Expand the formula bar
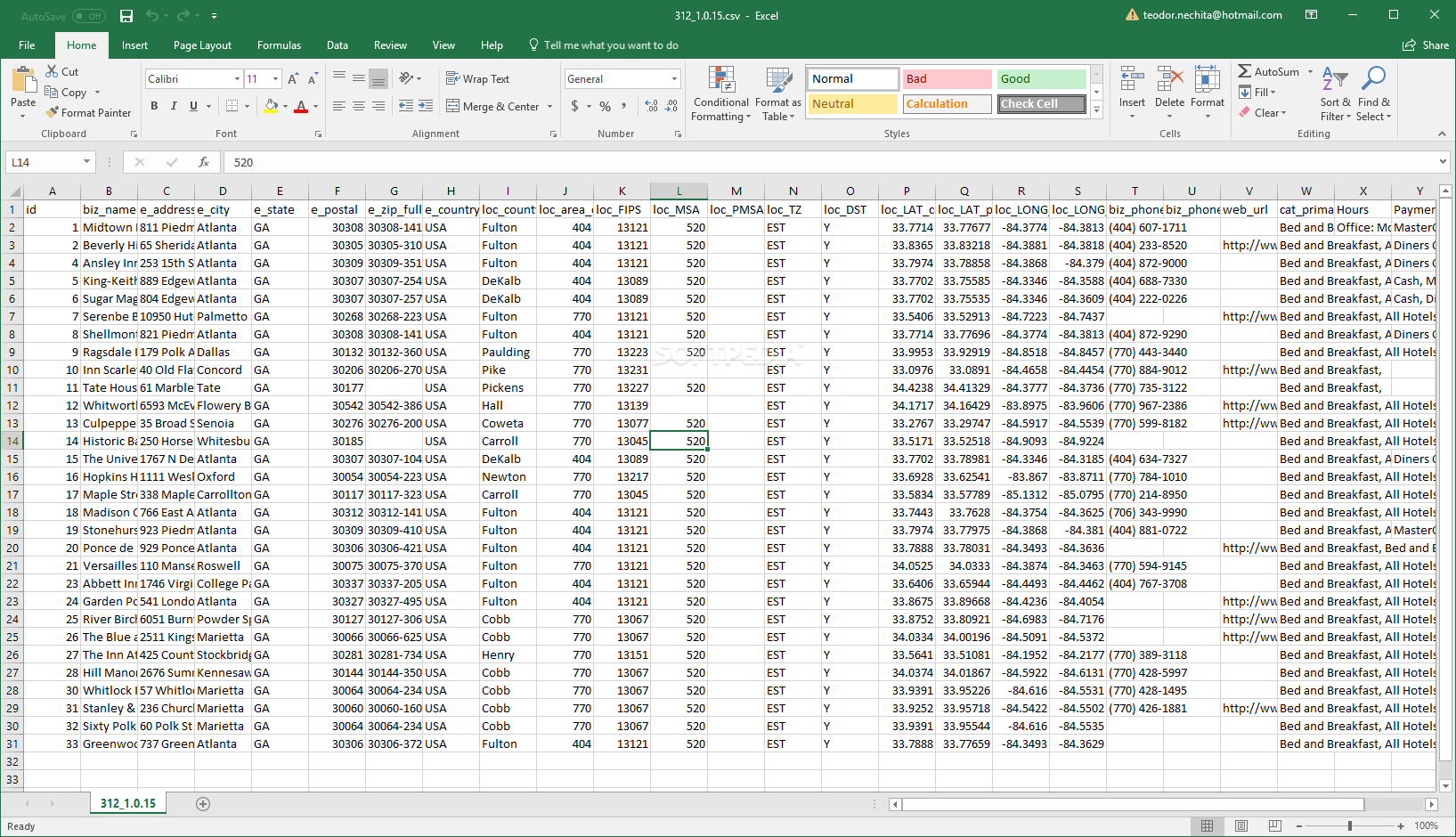Image resolution: width=1456 pixels, height=837 pixels. [1444, 162]
